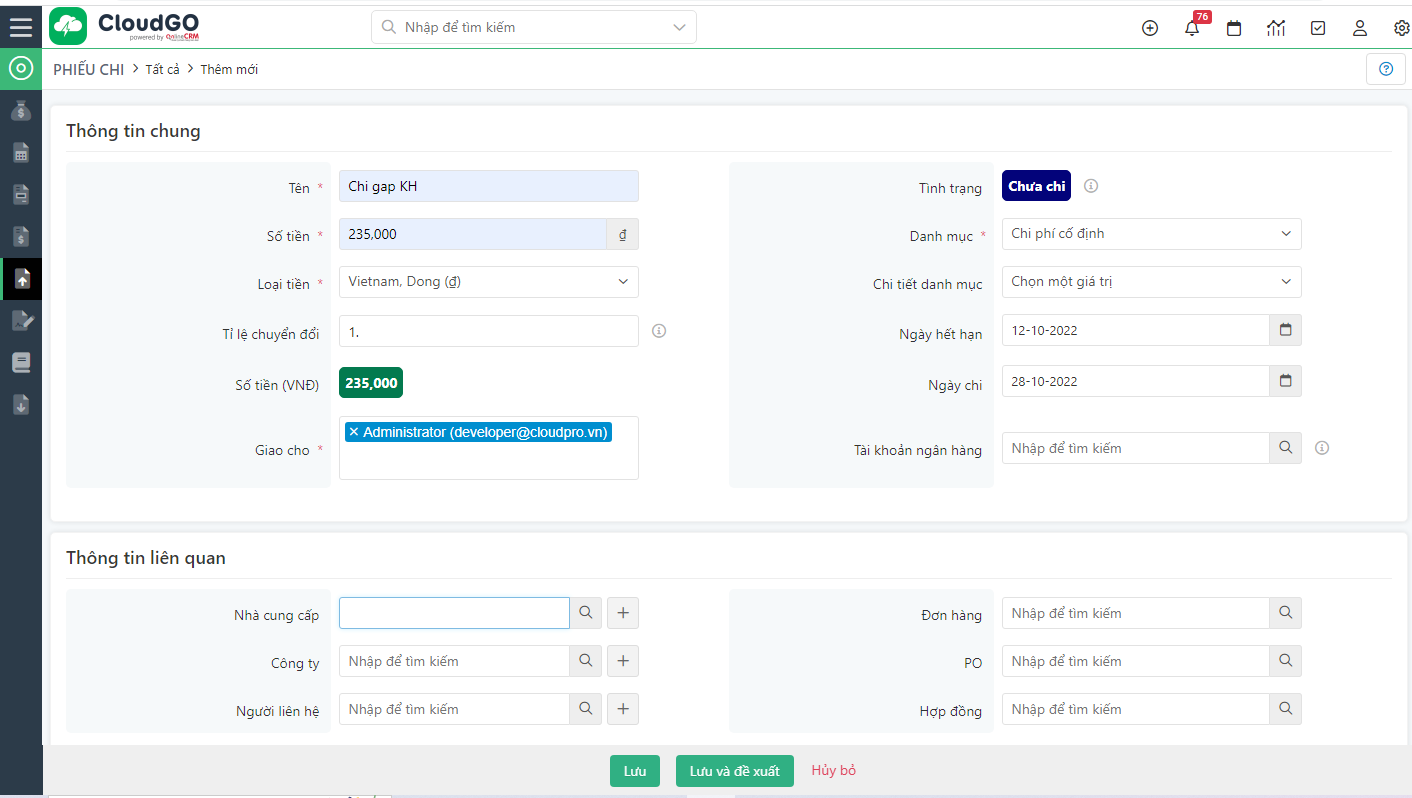Open the tasks checkbox icon in header
The width and height of the screenshot is (1412, 798).
[x=1317, y=28]
